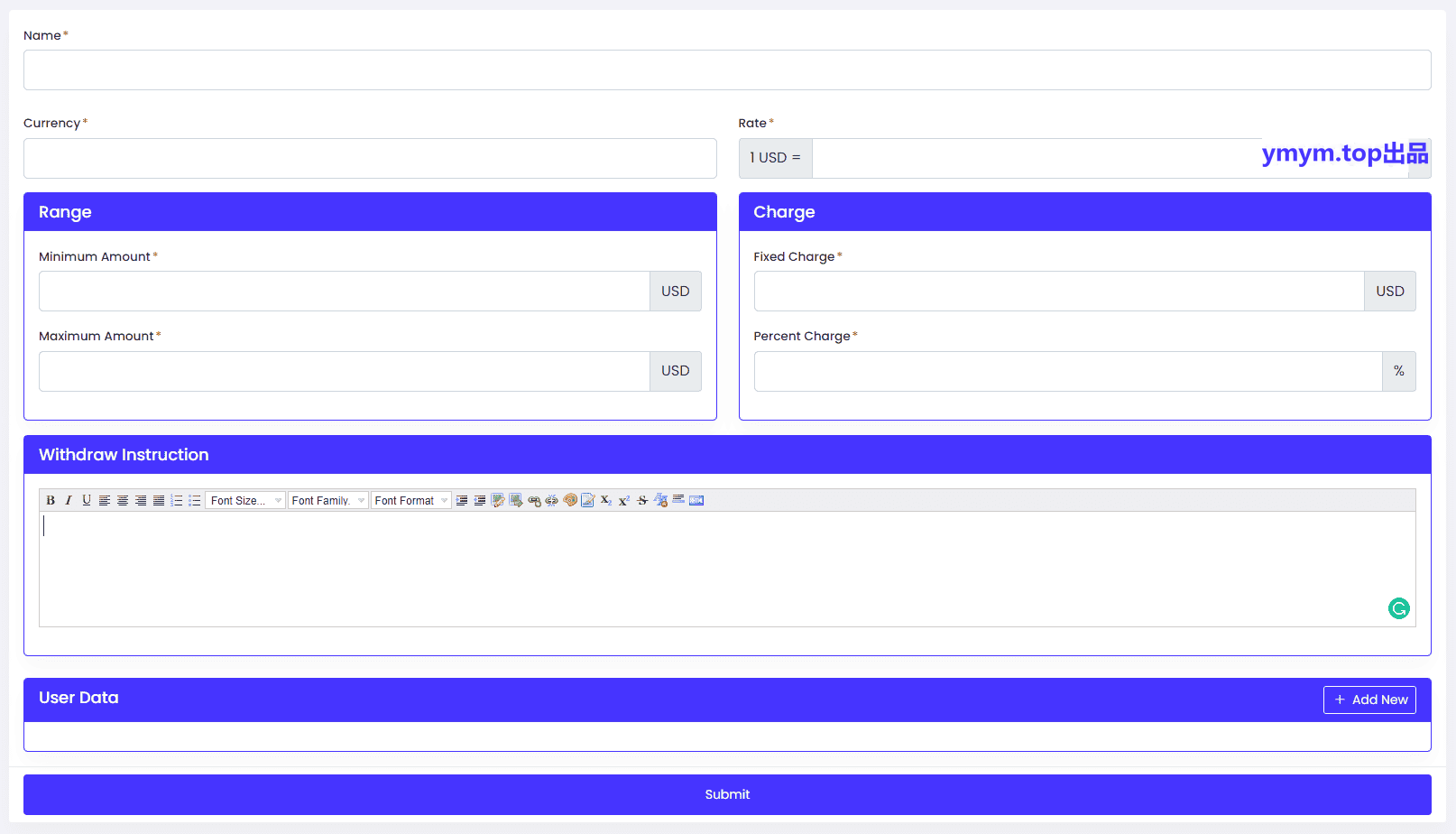The height and width of the screenshot is (834, 1456).
Task: Align text right in the editor
Action: point(141,500)
